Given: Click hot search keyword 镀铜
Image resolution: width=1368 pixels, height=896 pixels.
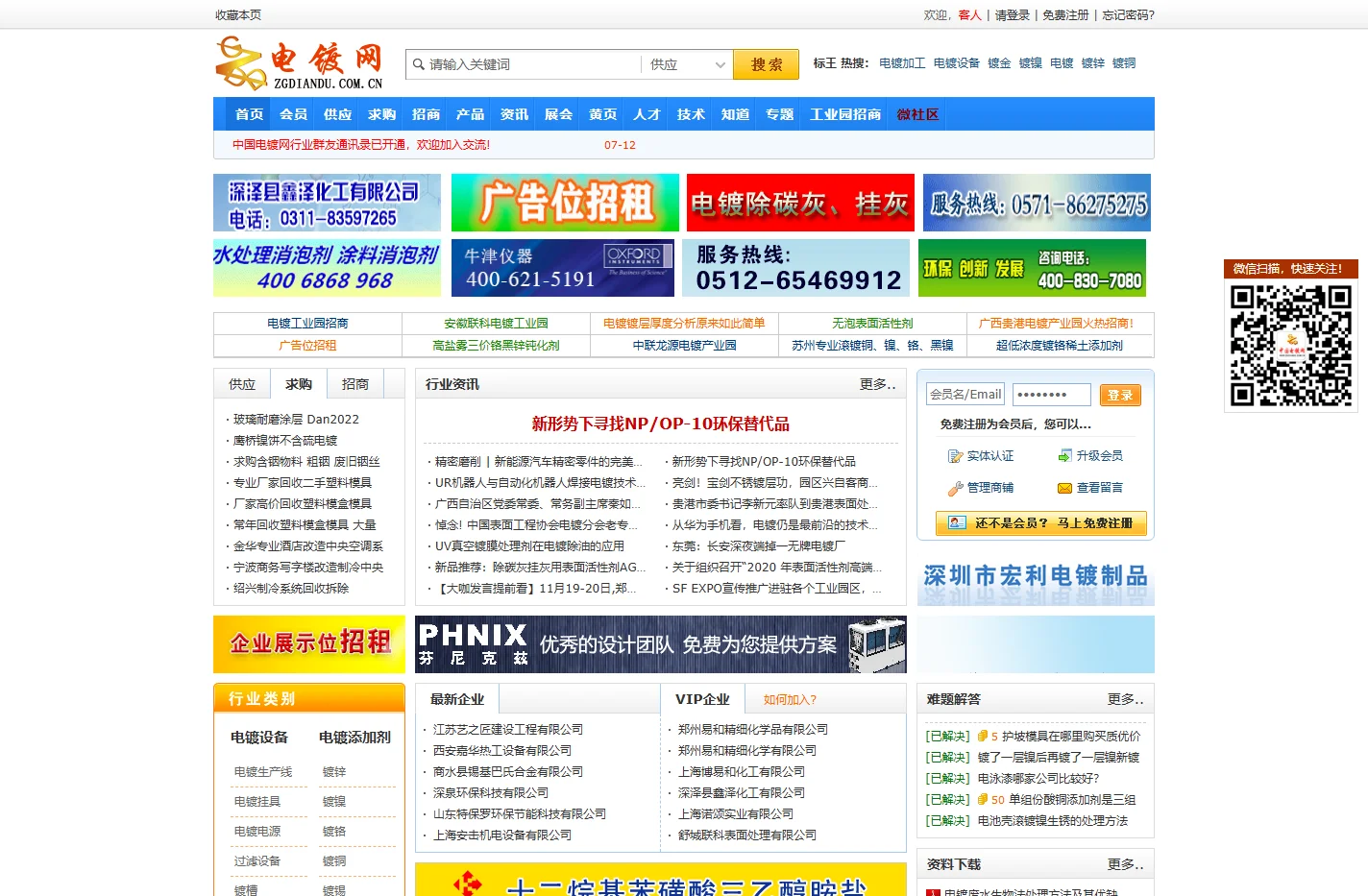Looking at the screenshot, I should point(1124,63).
